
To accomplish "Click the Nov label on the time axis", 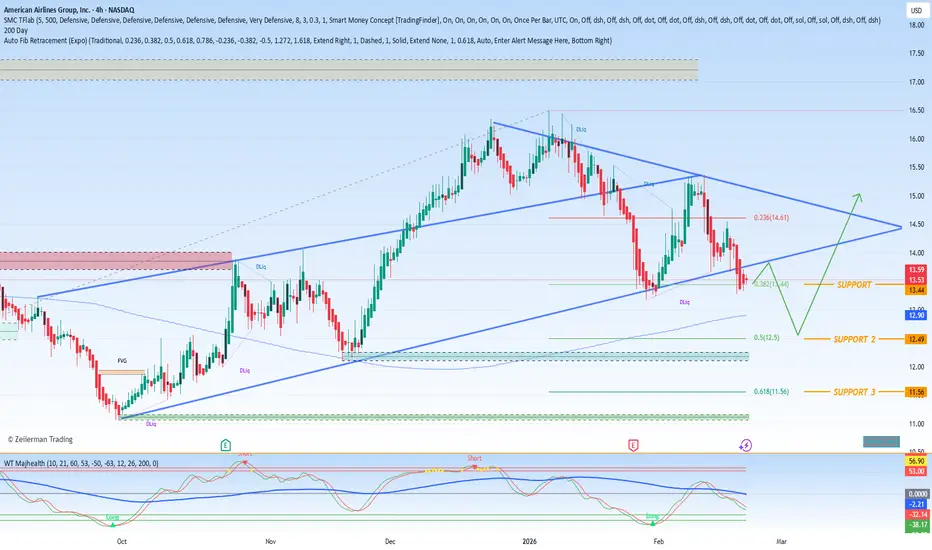I will coord(270,541).
